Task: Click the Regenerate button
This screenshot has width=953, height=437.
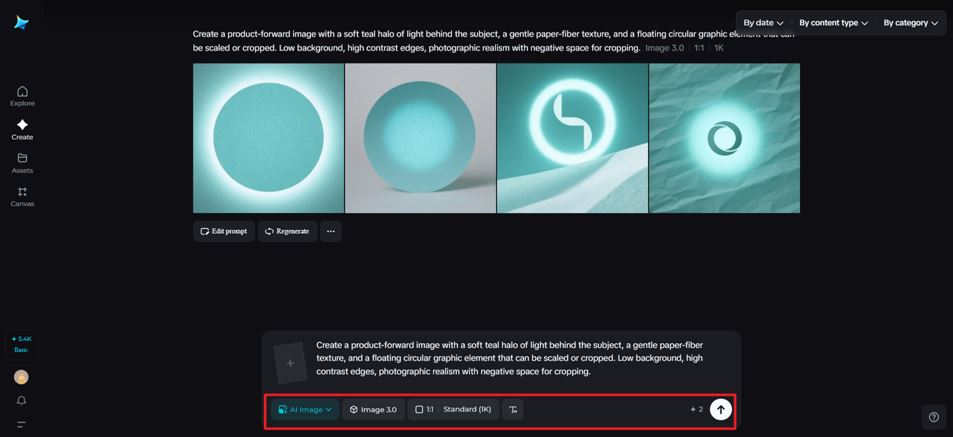Action: tap(287, 231)
